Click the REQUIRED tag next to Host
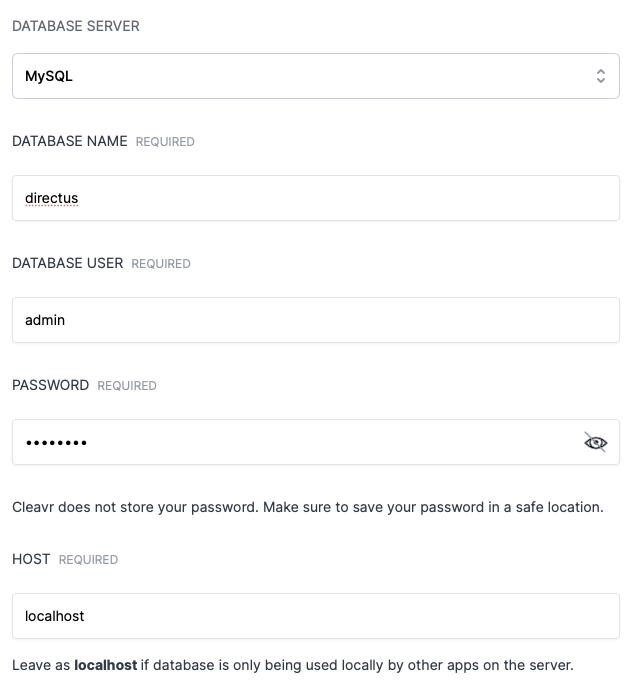The height and width of the screenshot is (697, 638). 88,560
